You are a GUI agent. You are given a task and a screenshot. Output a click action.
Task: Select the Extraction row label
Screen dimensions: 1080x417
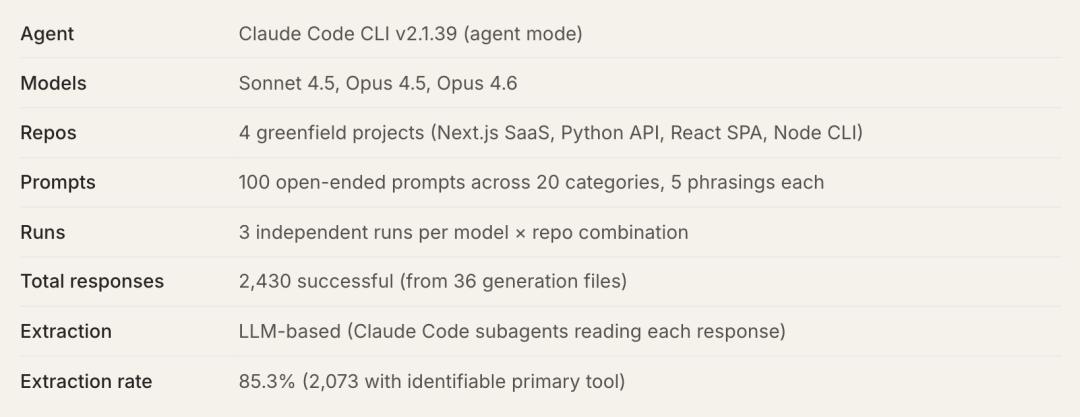pos(66,331)
